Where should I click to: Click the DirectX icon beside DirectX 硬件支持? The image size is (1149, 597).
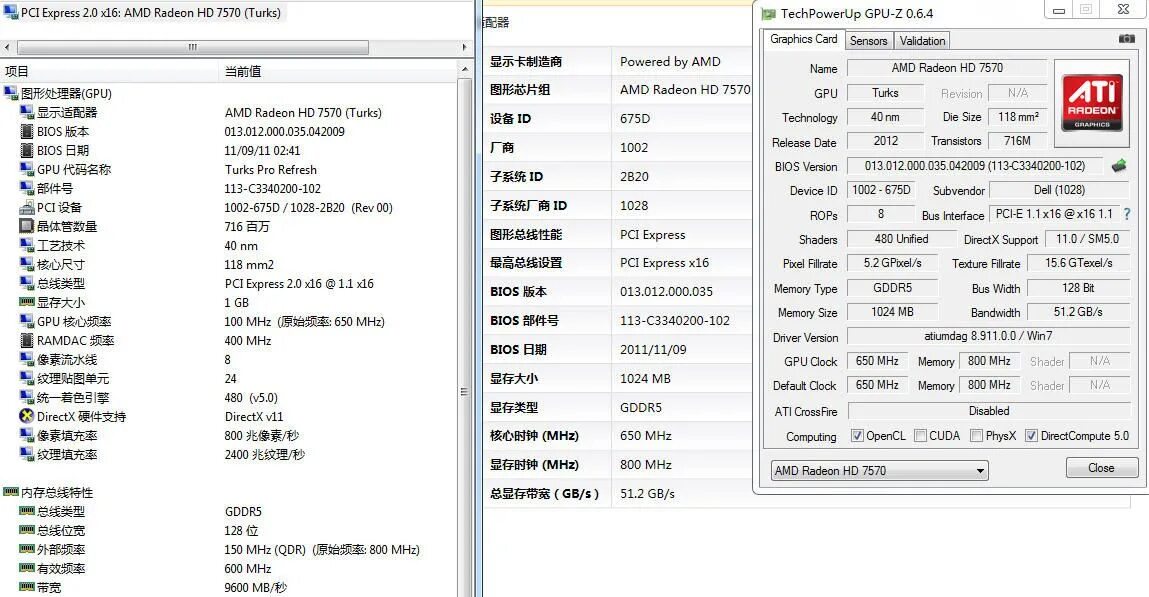tap(26, 416)
